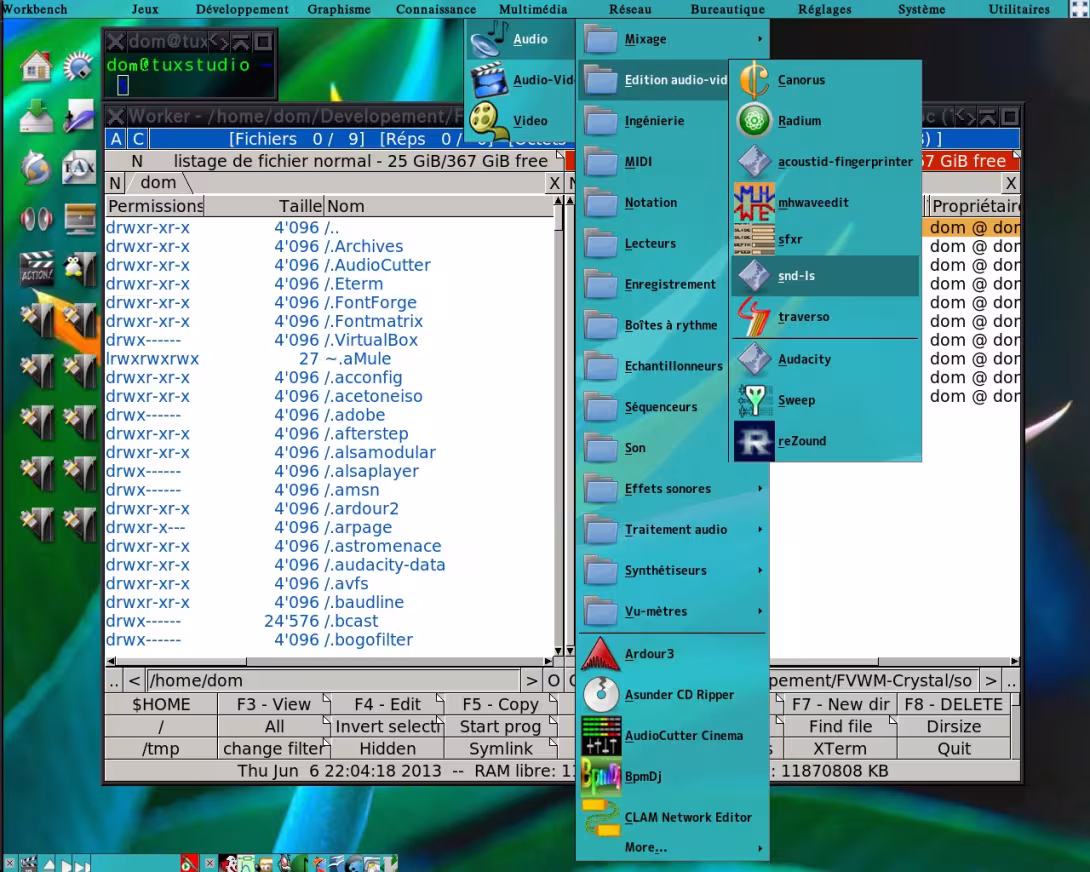Start the BpmDj application
This screenshot has width=1090, height=872.
(673, 777)
